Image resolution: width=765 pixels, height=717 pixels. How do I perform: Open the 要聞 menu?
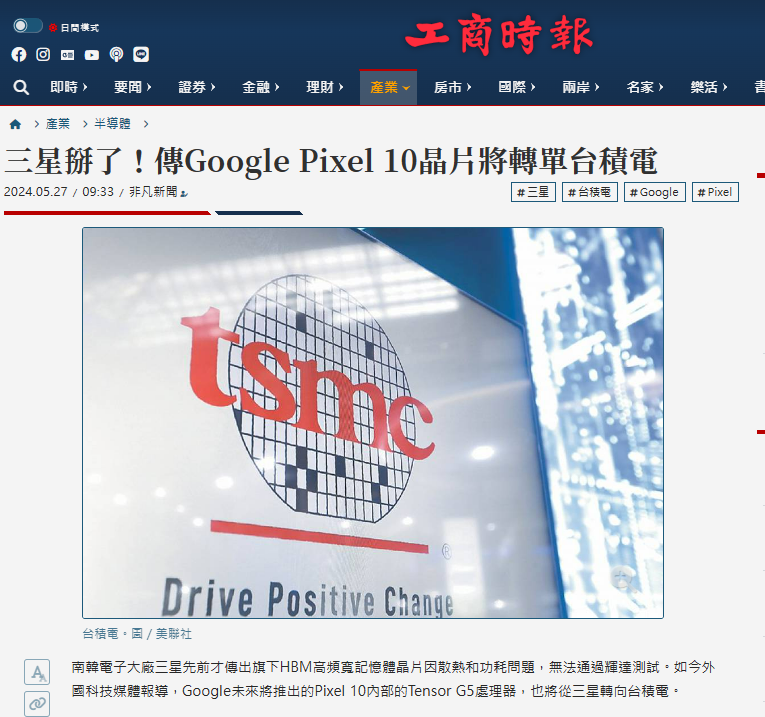click(133, 87)
